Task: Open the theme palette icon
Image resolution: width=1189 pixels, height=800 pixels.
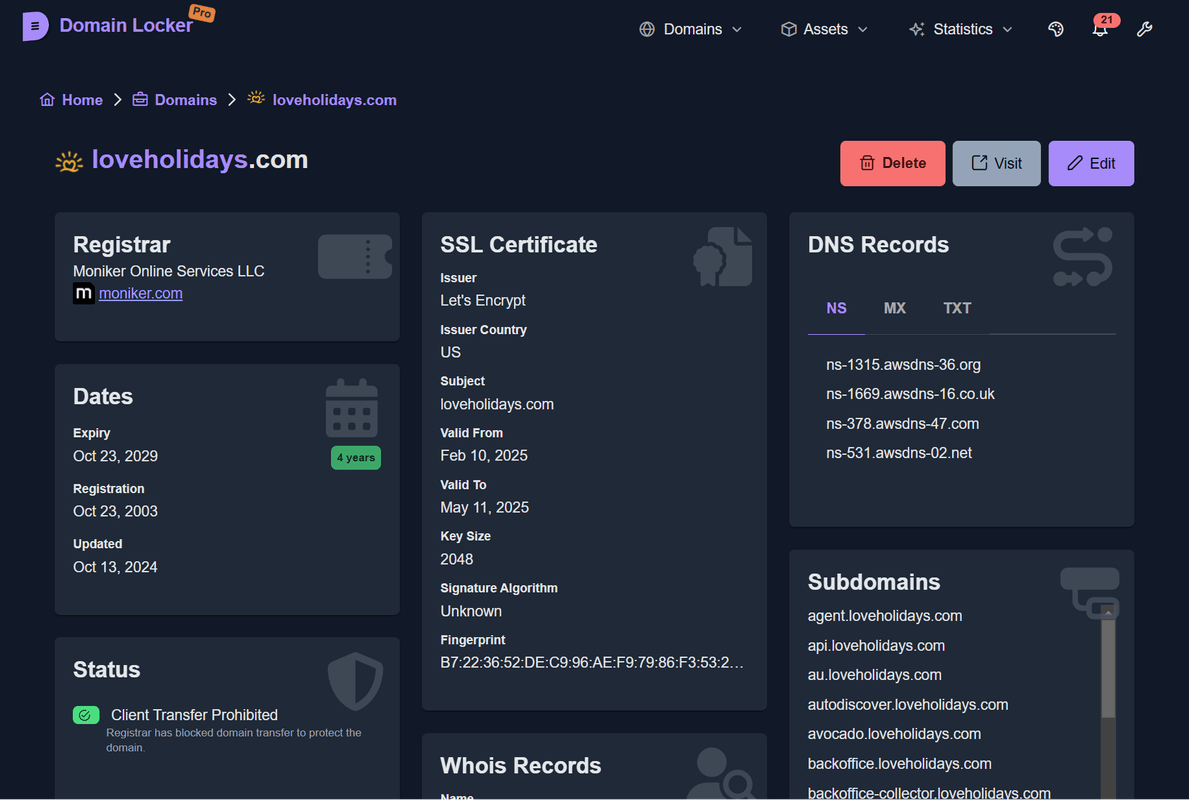Action: [1055, 29]
